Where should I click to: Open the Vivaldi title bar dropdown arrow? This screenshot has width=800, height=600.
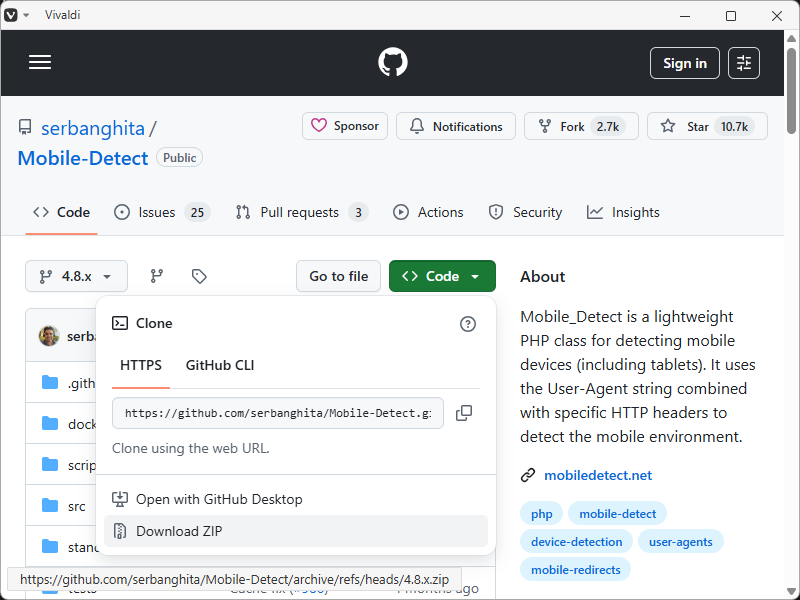click(26, 15)
